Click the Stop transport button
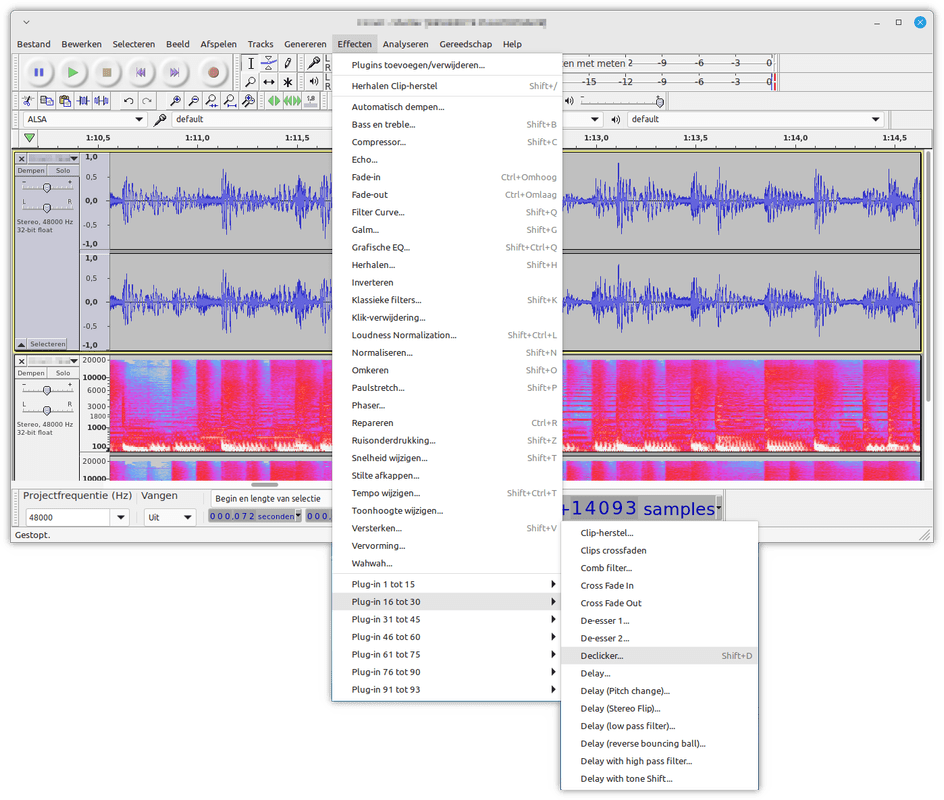The height and width of the screenshot is (800, 944). click(x=107, y=72)
